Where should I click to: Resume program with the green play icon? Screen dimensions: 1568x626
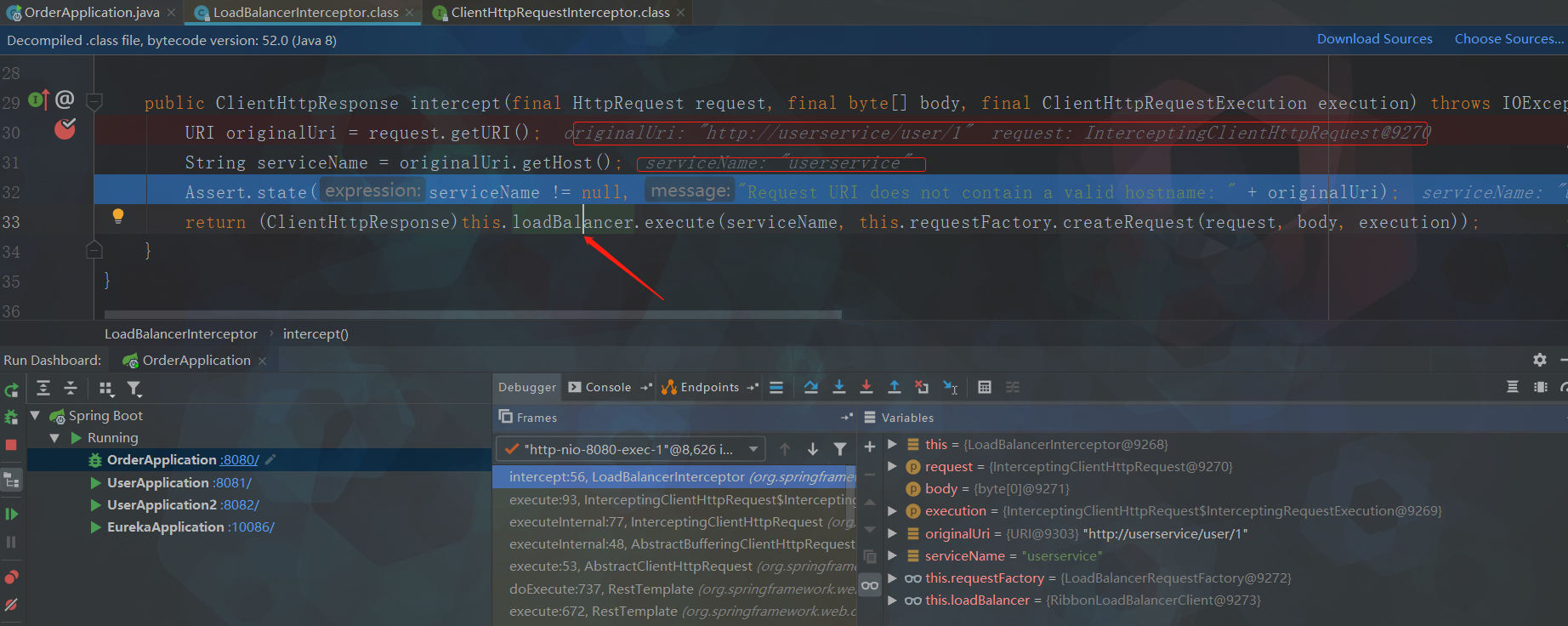coord(11,514)
